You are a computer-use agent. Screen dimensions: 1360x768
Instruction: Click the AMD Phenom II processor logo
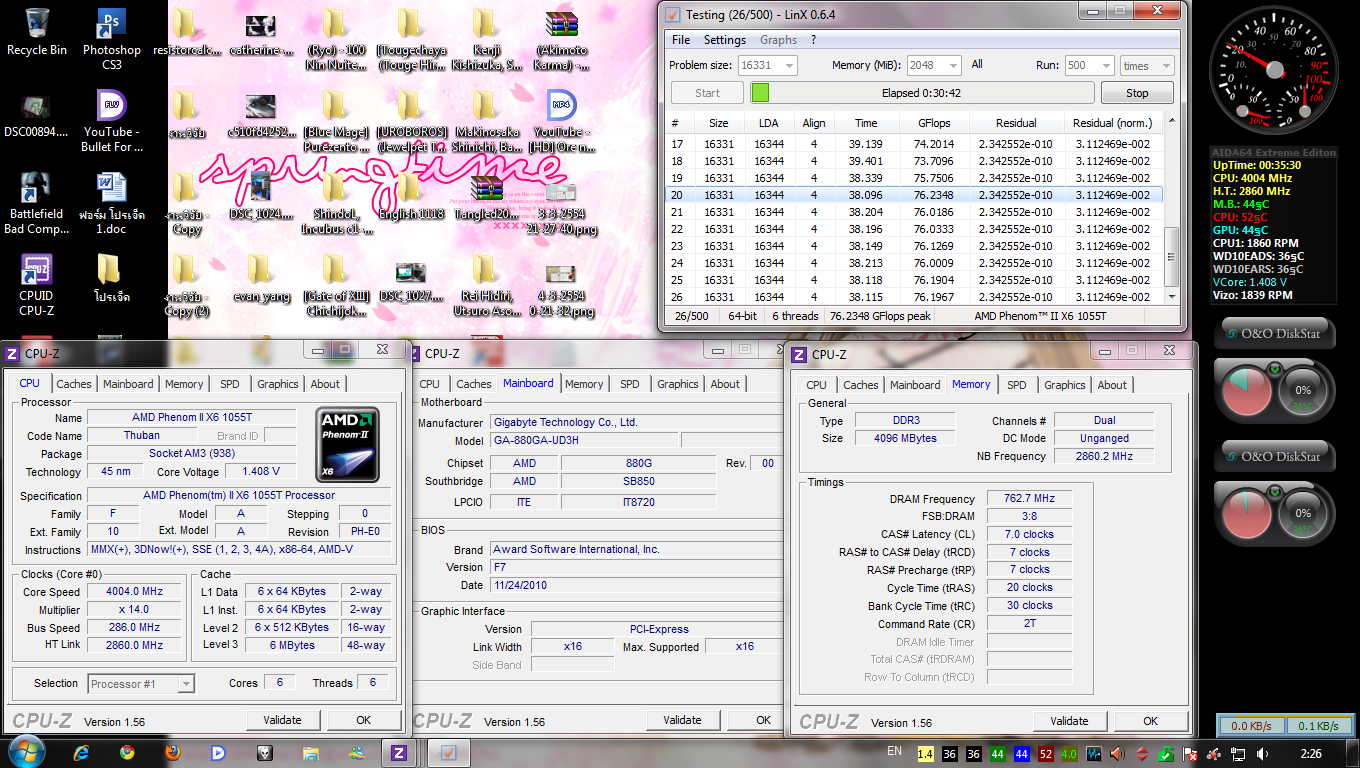(347, 444)
